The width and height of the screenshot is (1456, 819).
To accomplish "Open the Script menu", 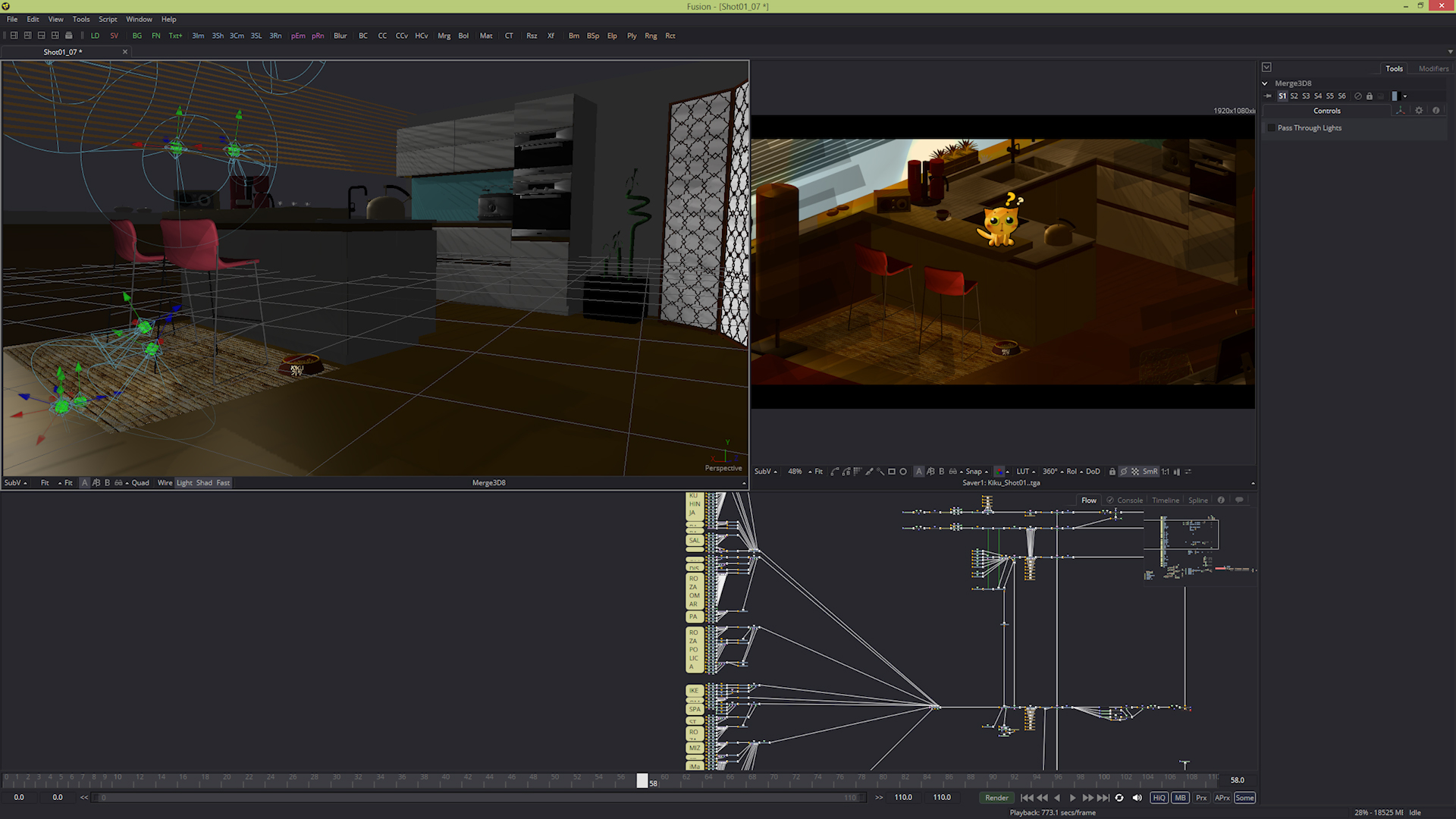I will [x=108, y=19].
